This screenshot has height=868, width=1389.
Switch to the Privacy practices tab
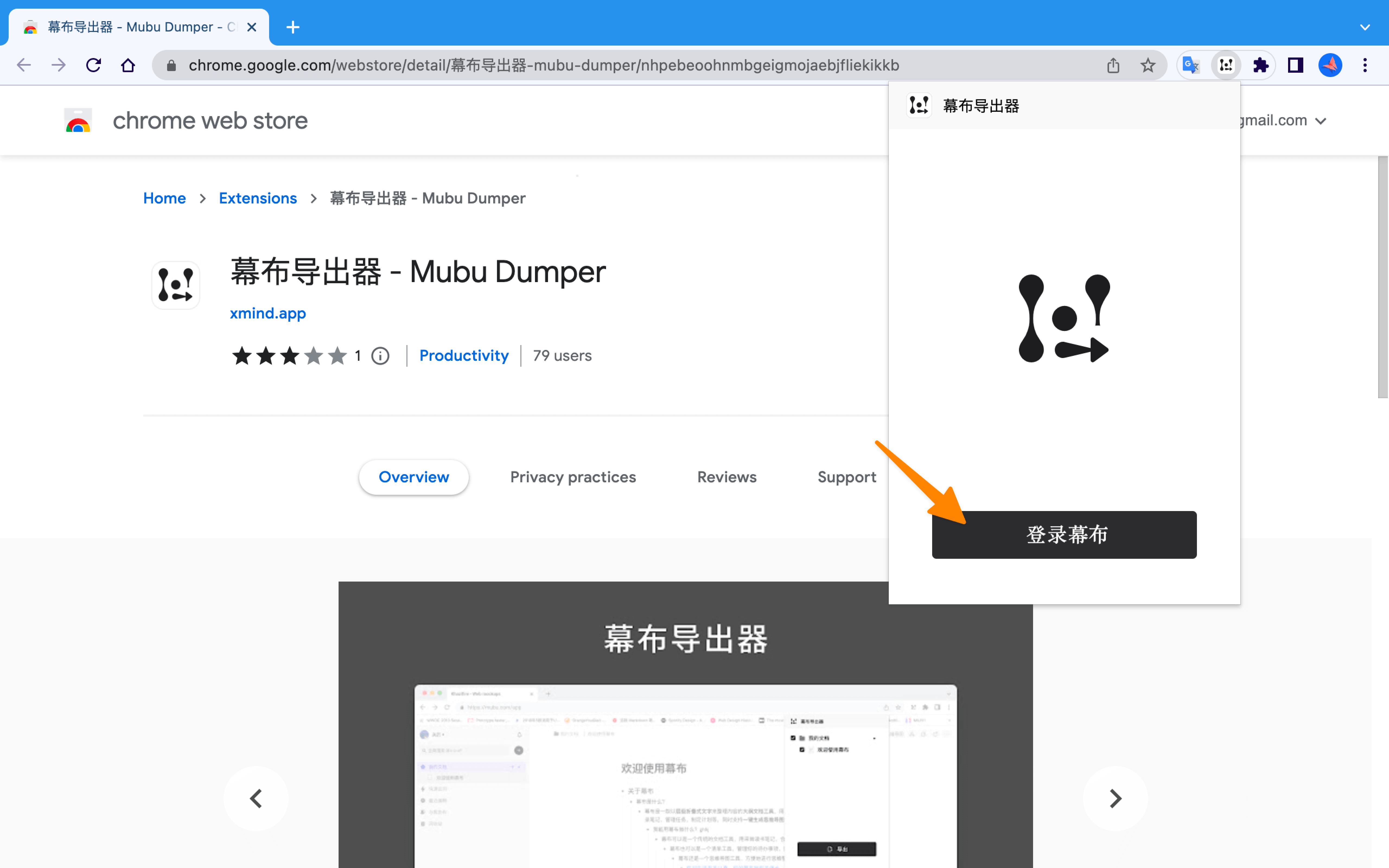point(572,477)
